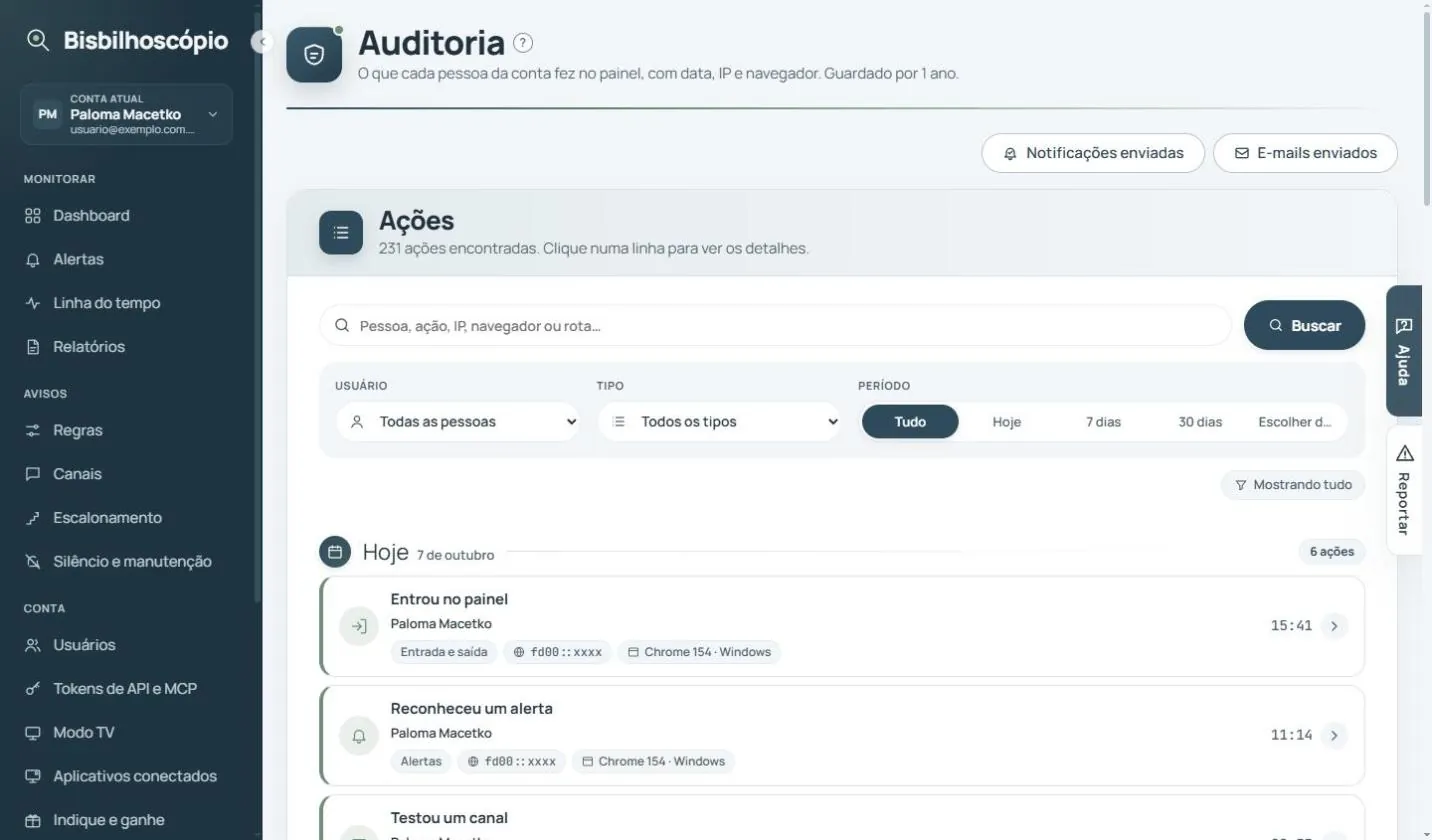1432x840 pixels.
Task: Click the Silêncio e manutenção bell-off icon
Action: point(33,561)
